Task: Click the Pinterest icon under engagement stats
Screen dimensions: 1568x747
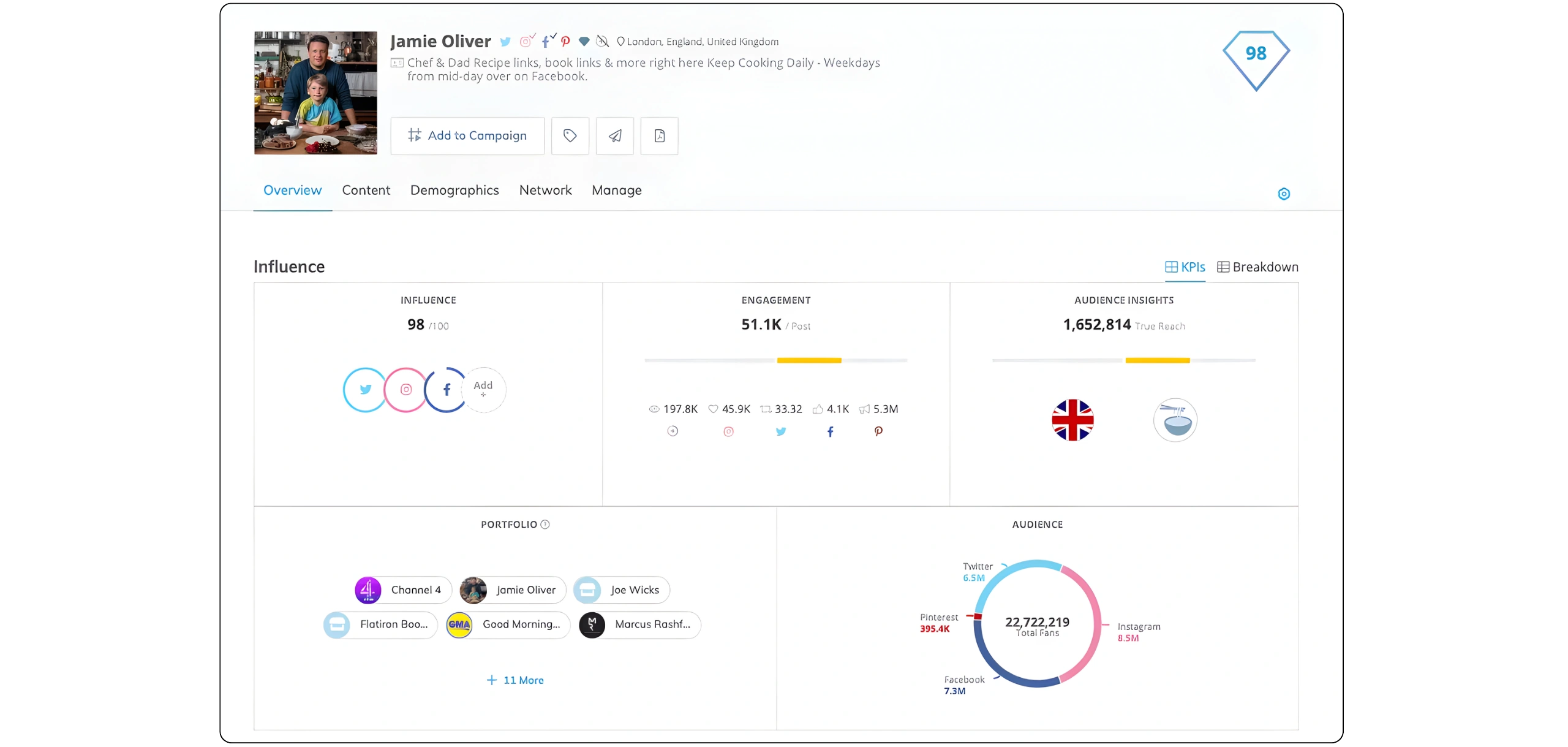Action: [878, 431]
